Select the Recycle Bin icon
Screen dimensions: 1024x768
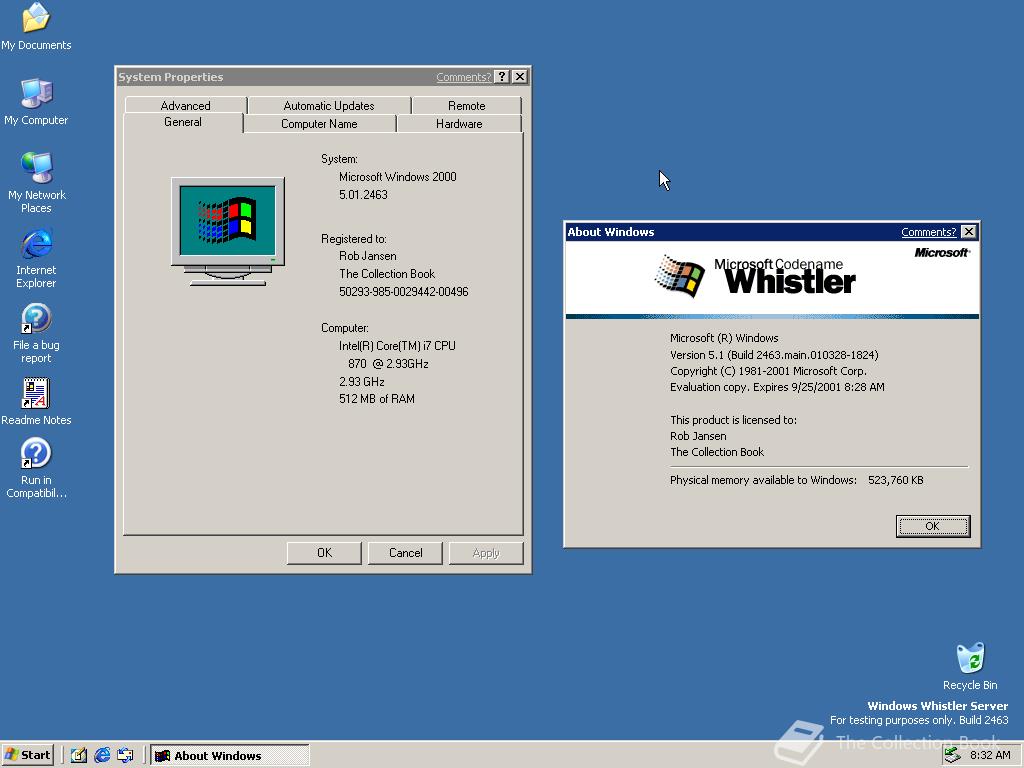pyautogui.click(x=970, y=666)
